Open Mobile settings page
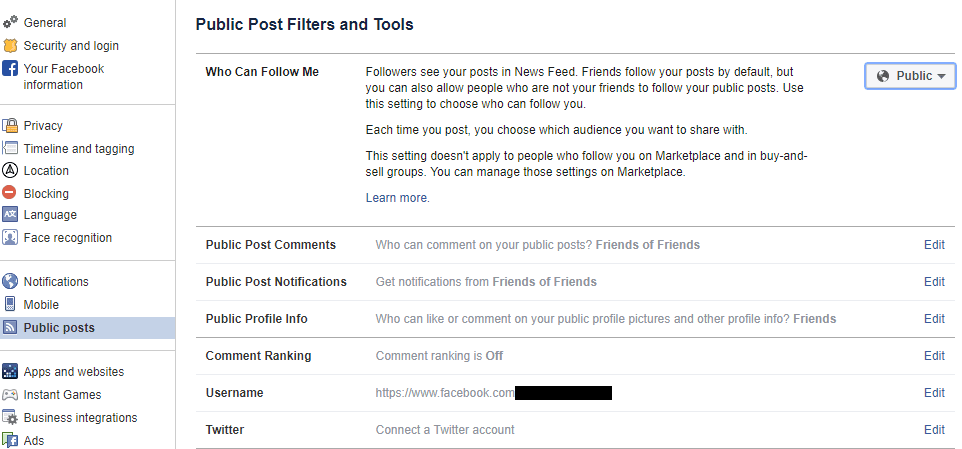This screenshot has height=449, width=962. [41, 305]
